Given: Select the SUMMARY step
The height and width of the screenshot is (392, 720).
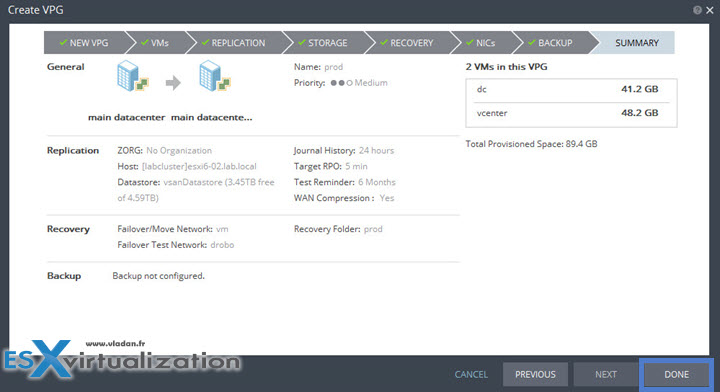Looking at the screenshot, I should pyautogui.click(x=636, y=43).
